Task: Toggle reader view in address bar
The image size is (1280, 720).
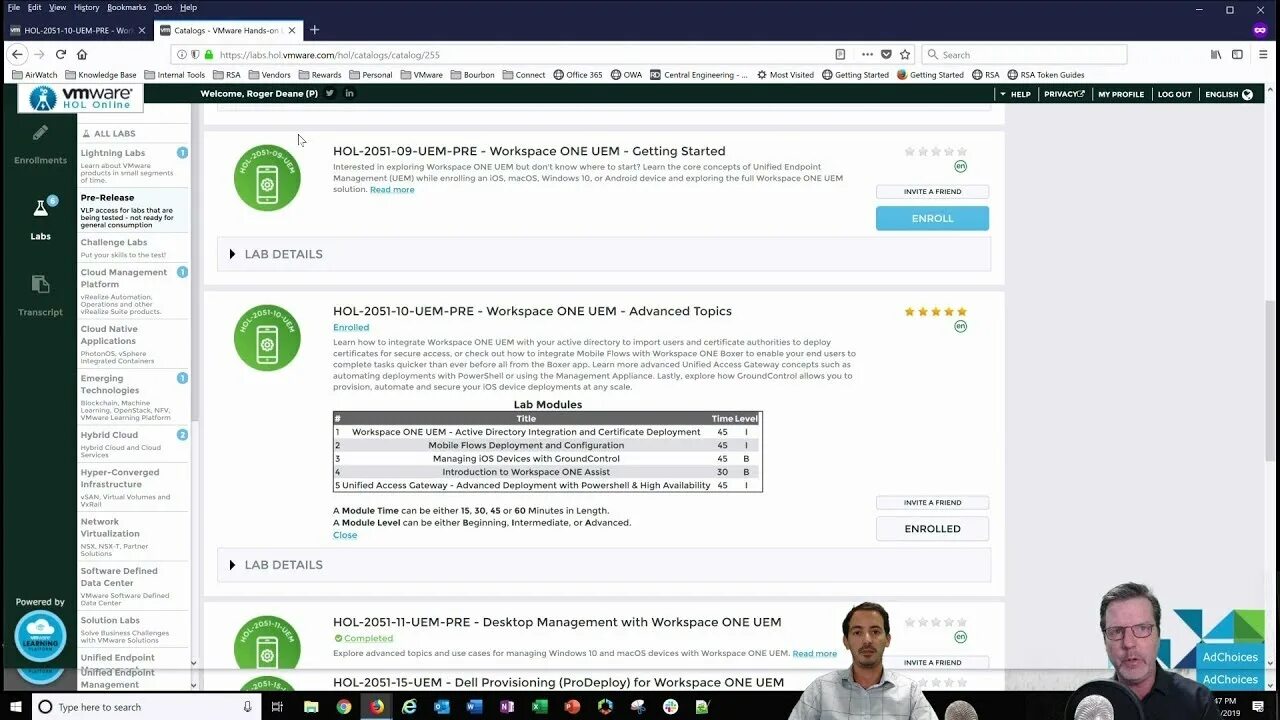Action: pyautogui.click(x=840, y=55)
